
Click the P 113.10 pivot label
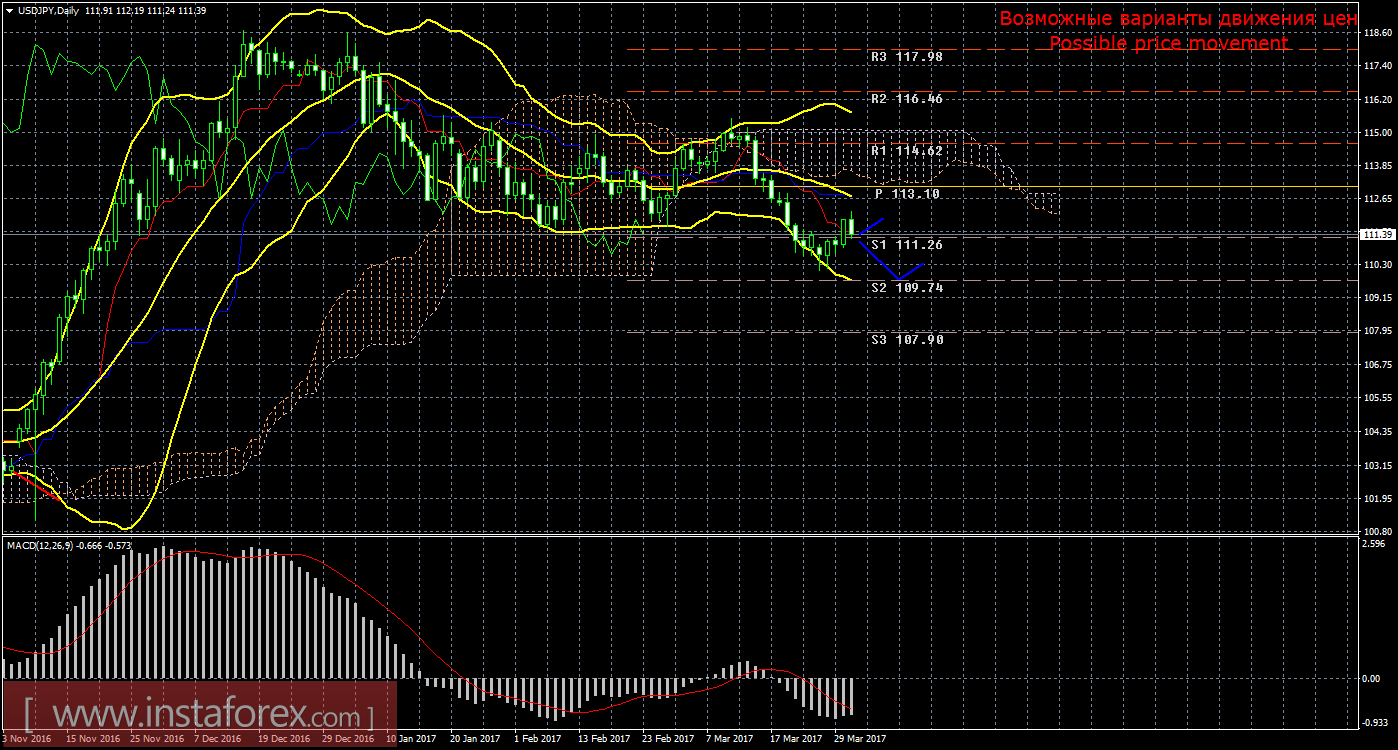[x=906, y=194]
